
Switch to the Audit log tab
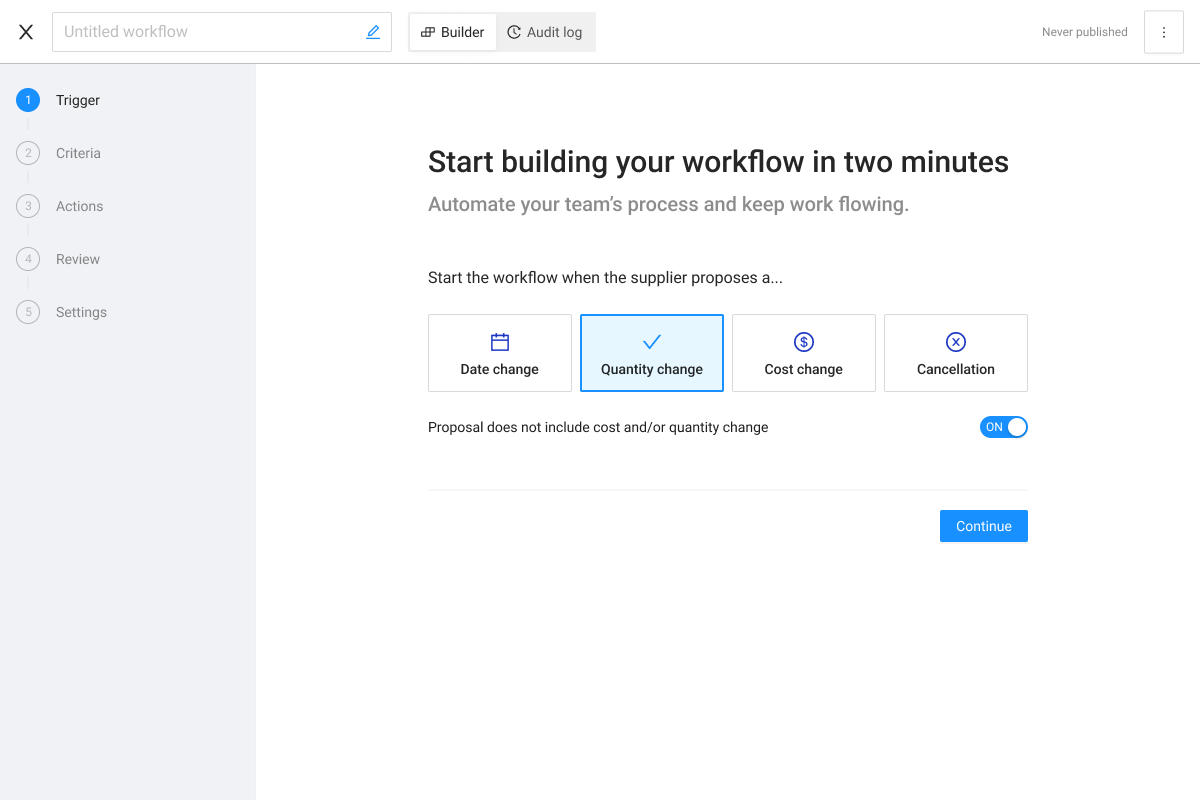pyautogui.click(x=545, y=32)
